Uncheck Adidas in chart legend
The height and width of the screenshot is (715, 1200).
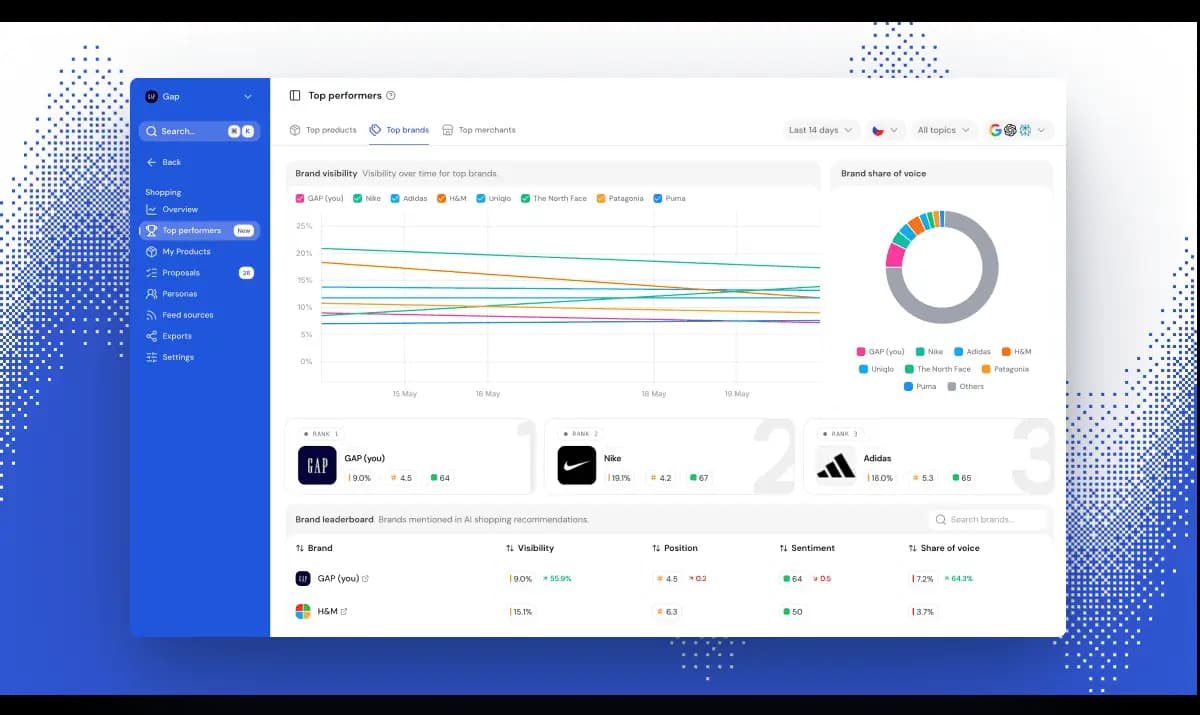pyautogui.click(x=395, y=198)
